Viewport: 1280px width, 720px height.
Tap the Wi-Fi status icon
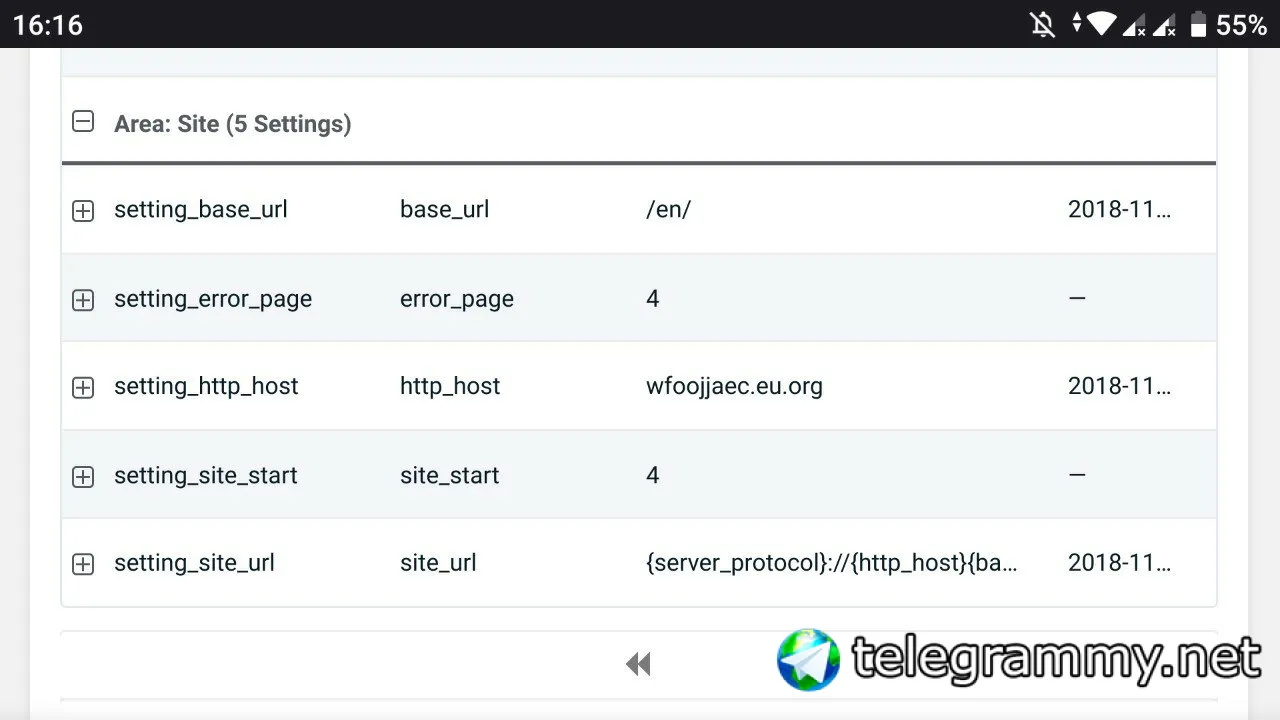click(x=1101, y=24)
